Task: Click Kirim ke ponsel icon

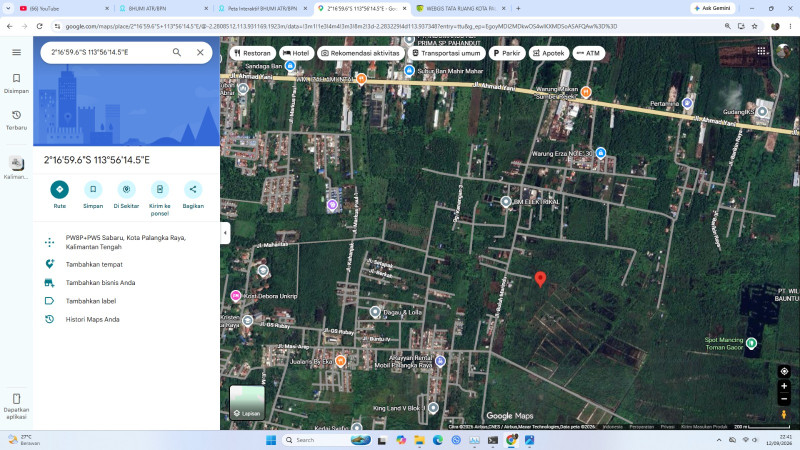Action: tap(160, 189)
